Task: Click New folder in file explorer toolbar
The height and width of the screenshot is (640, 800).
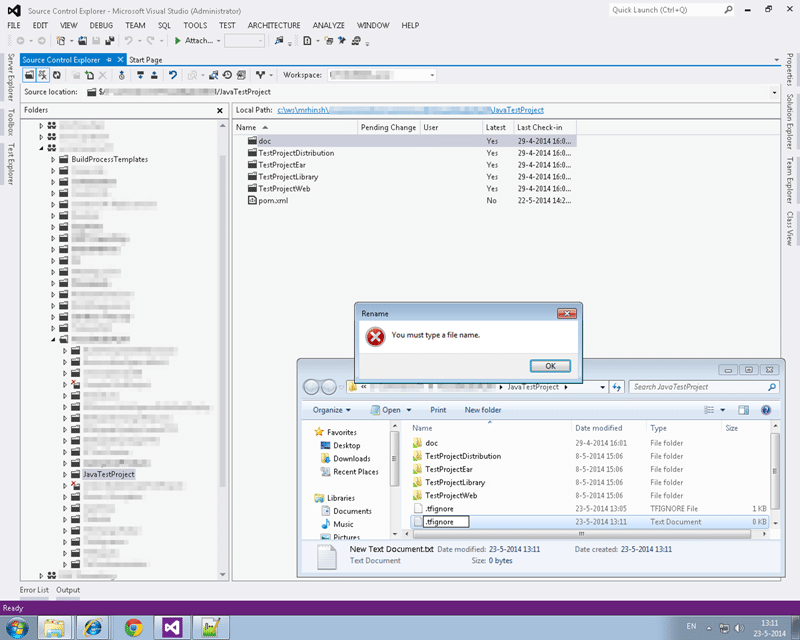Action: (483, 410)
